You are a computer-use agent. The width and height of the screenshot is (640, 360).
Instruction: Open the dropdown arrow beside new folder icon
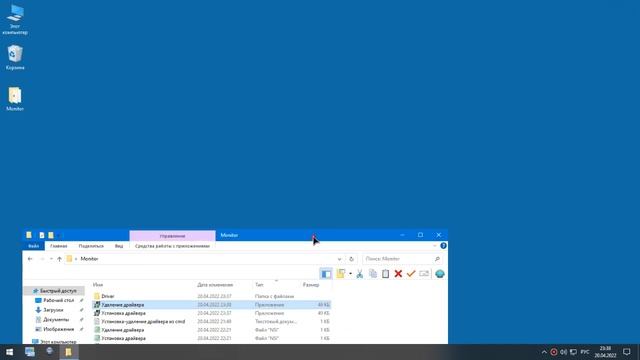[350, 274]
